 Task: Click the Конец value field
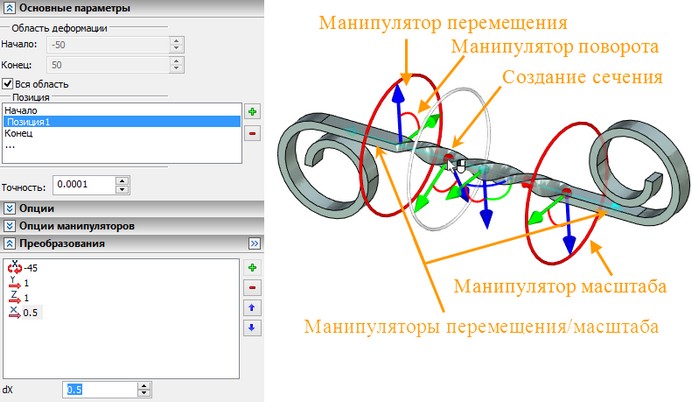tap(108, 65)
